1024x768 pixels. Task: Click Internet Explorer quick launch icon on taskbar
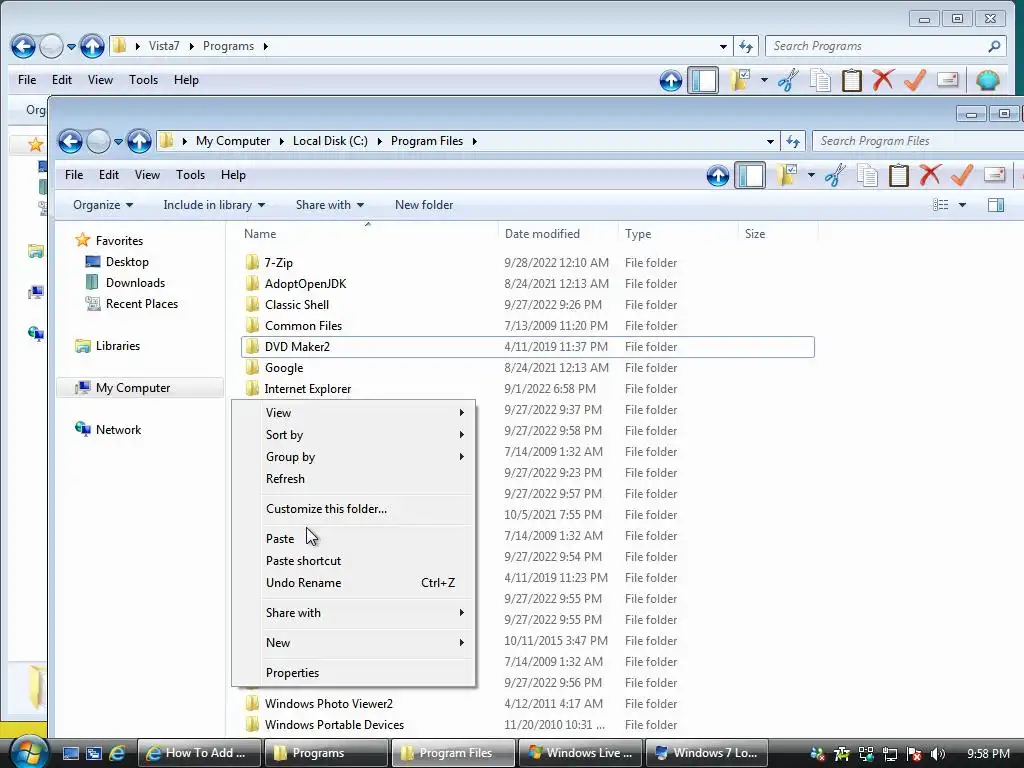click(x=117, y=753)
